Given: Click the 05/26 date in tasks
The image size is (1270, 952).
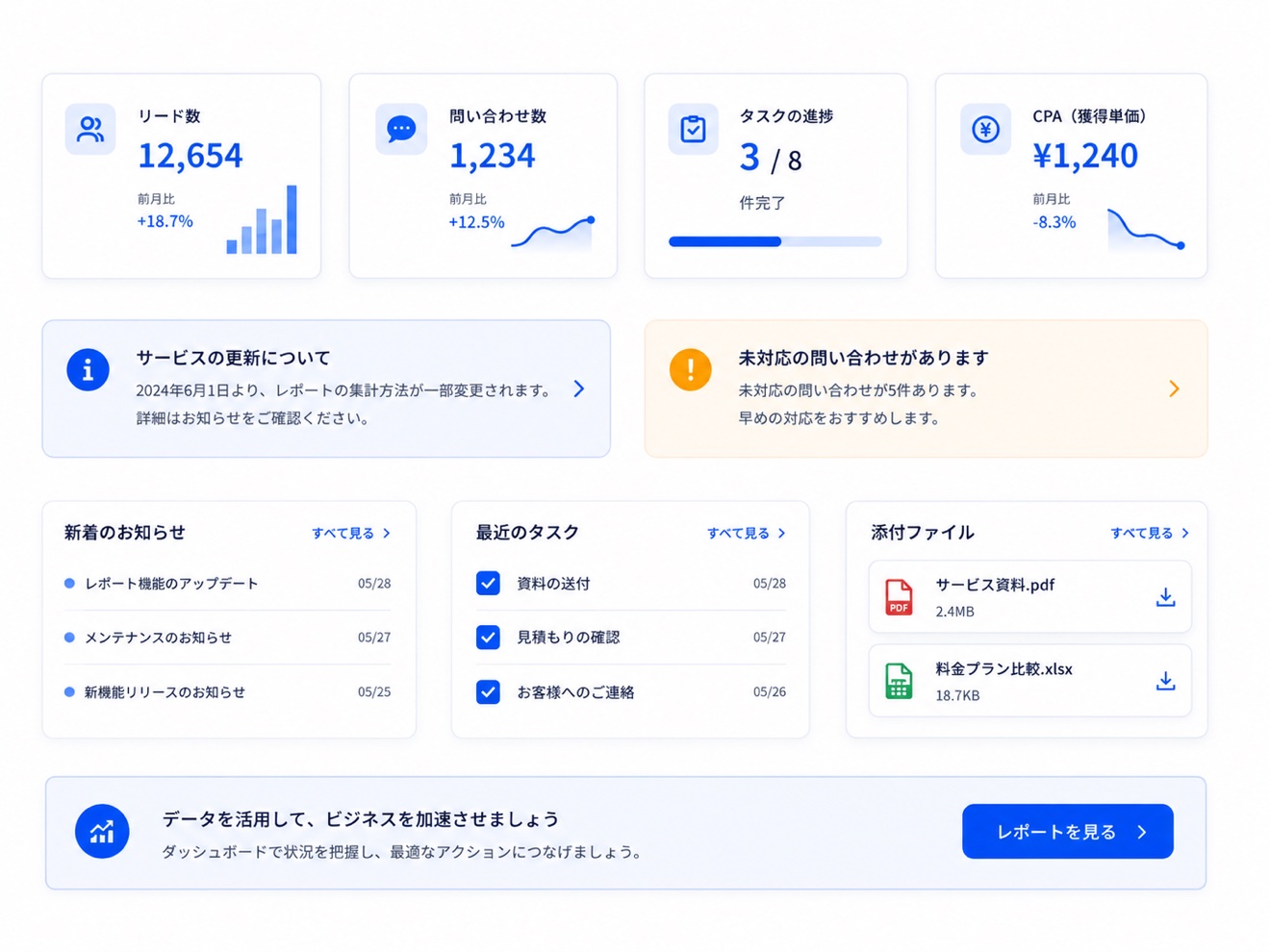Looking at the screenshot, I should click(x=770, y=691).
